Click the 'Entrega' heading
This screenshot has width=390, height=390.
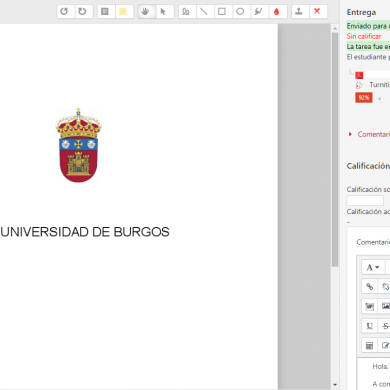tap(361, 12)
